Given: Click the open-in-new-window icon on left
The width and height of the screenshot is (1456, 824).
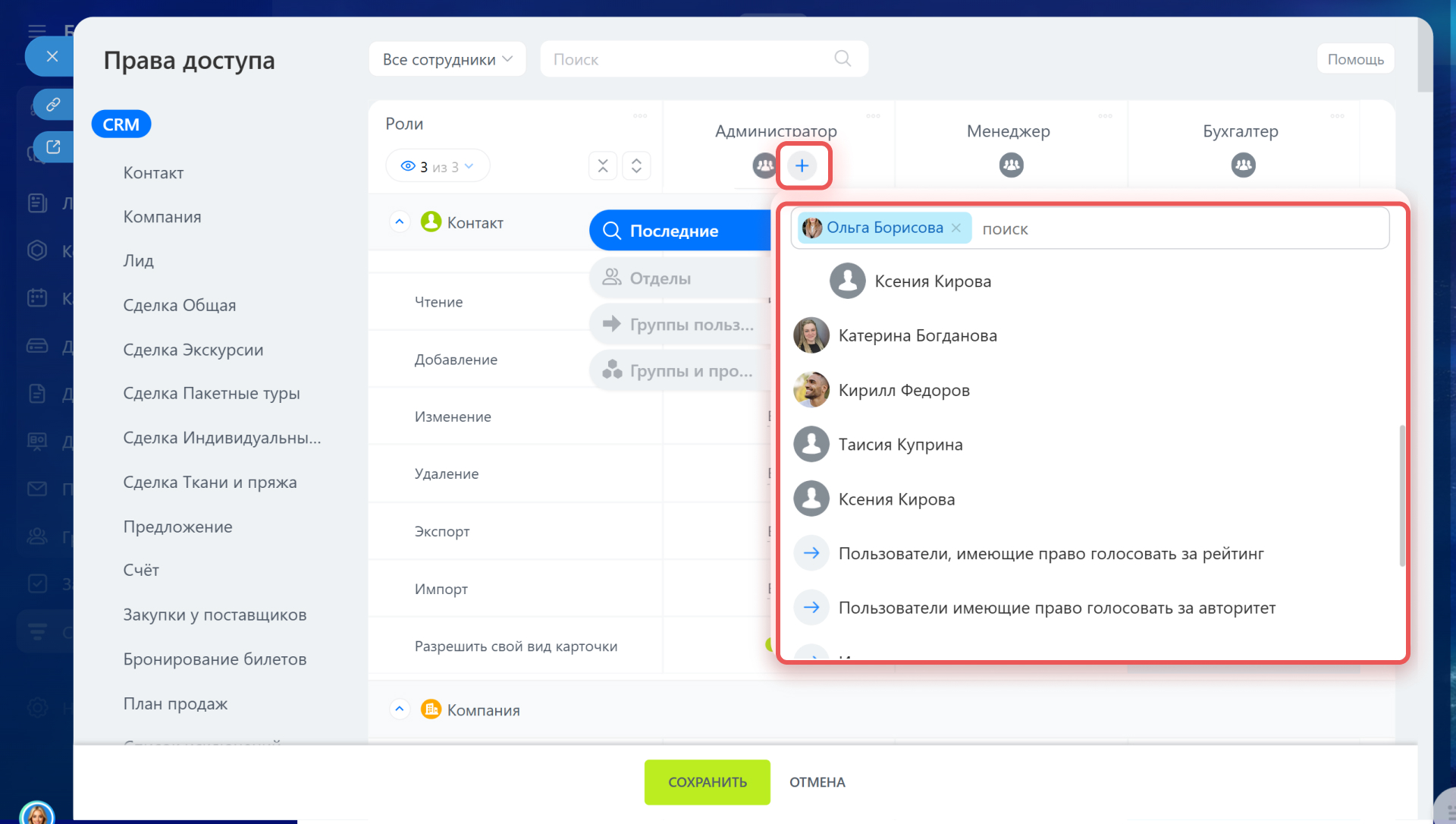Looking at the screenshot, I should (53, 146).
